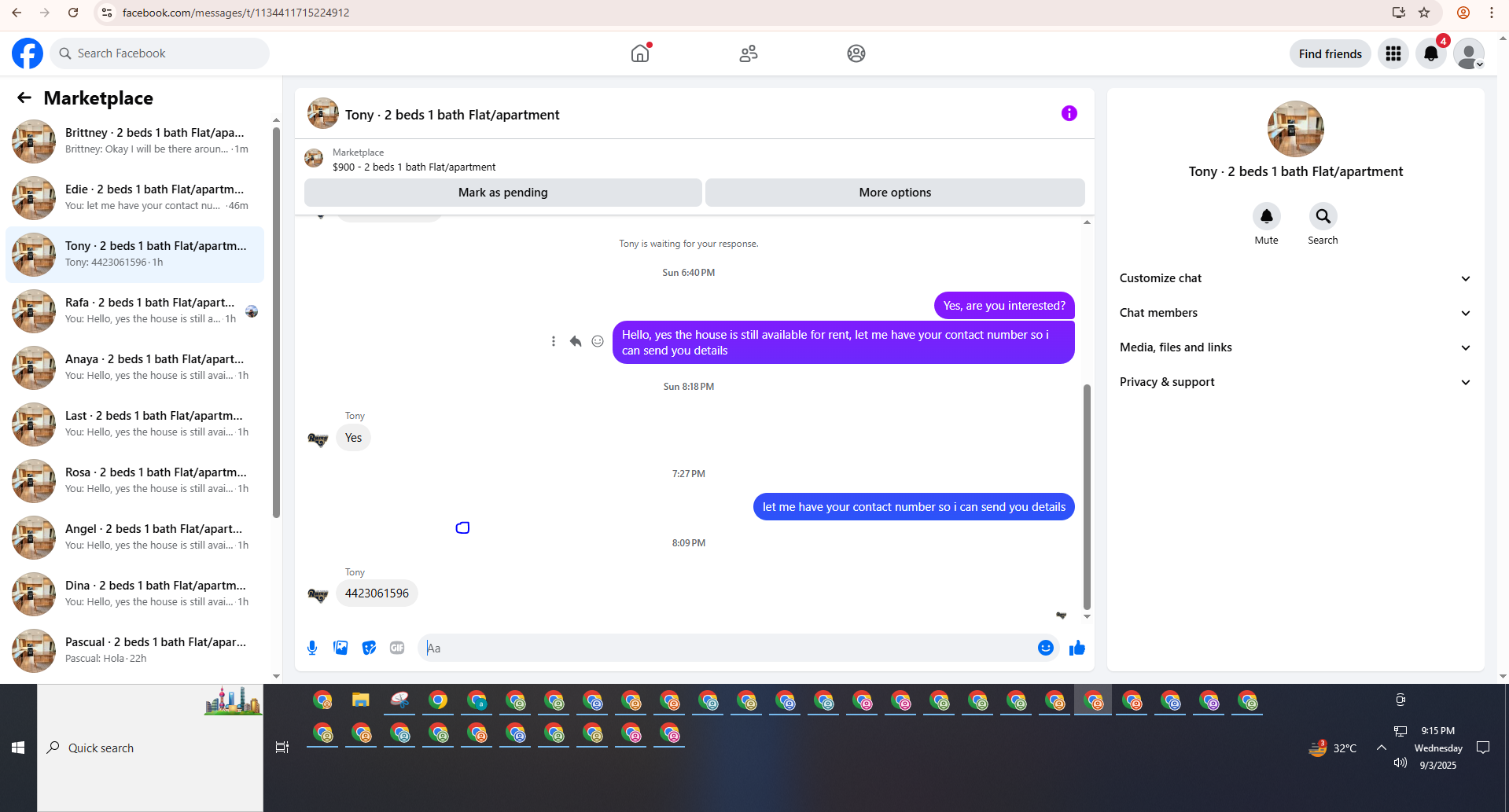Screen dimensions: 1509x812
Task: Open the Windows Start menu
Action: tap(18, 748)
